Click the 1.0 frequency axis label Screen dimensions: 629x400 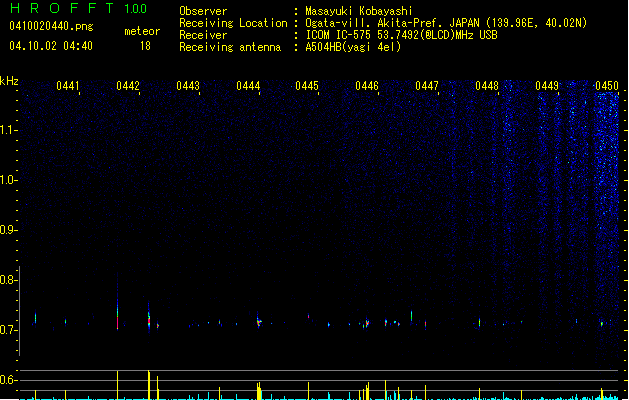[x=7, y=180]
